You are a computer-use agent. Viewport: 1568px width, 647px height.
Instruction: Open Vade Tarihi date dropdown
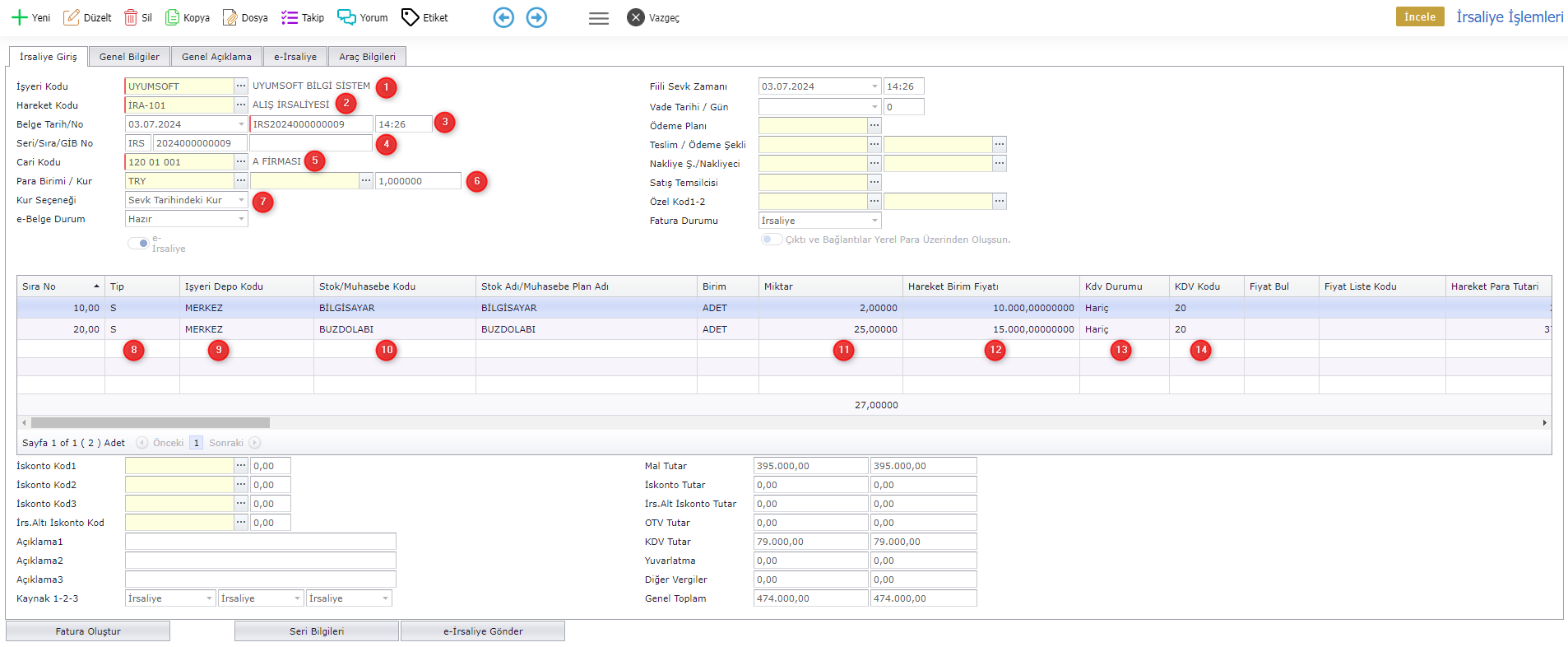tap(874, 107)
